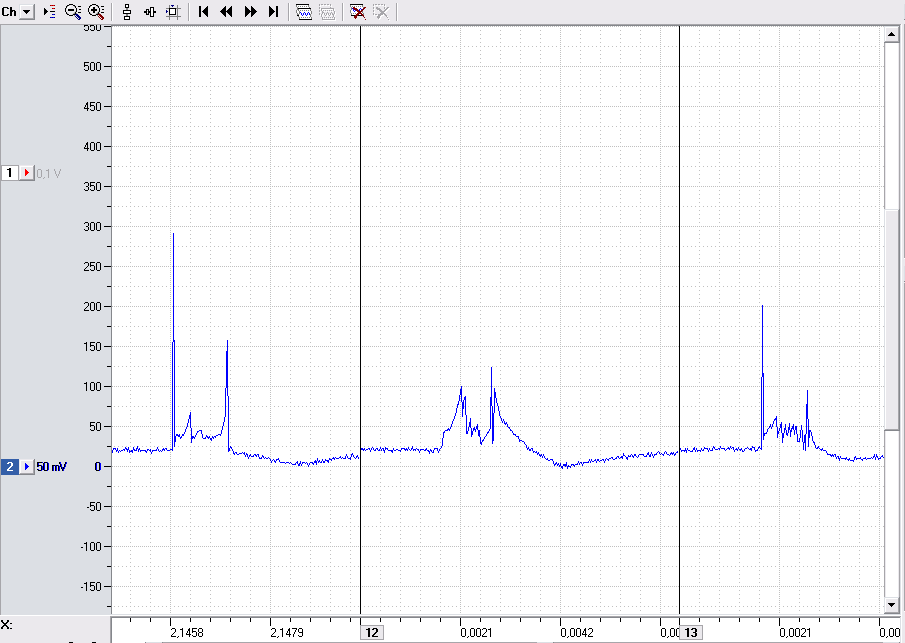Screen dimensions: 905x643
Task: Step backward with the rewind button
Action: (226, 12)
